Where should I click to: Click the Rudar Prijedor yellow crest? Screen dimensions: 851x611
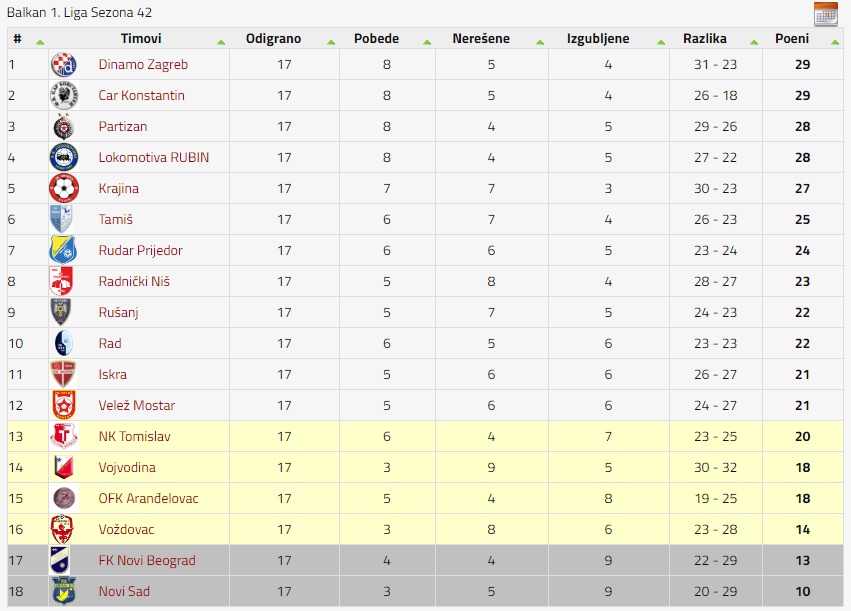click(63, 250)
